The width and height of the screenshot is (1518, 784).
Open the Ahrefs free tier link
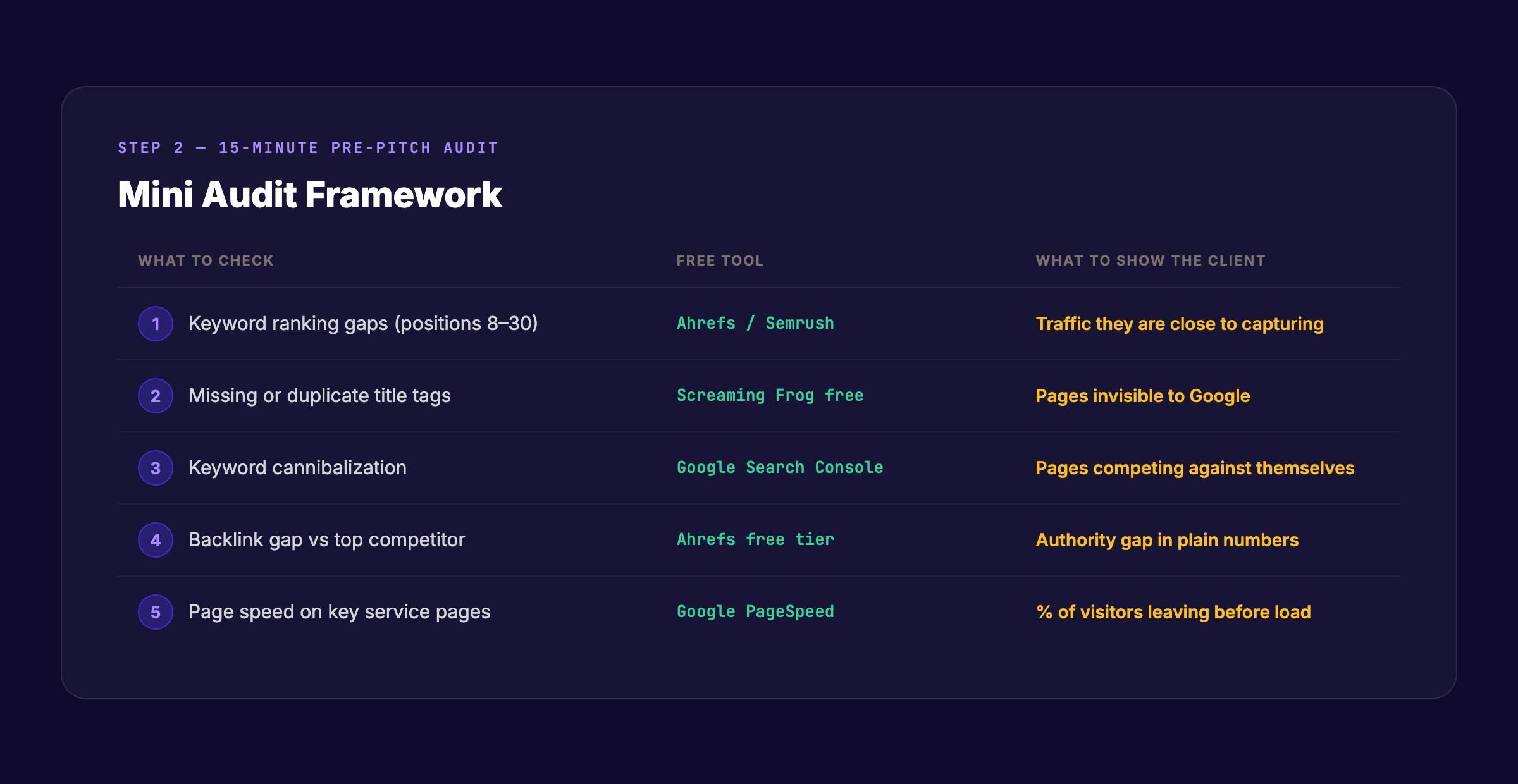[755, 539]
